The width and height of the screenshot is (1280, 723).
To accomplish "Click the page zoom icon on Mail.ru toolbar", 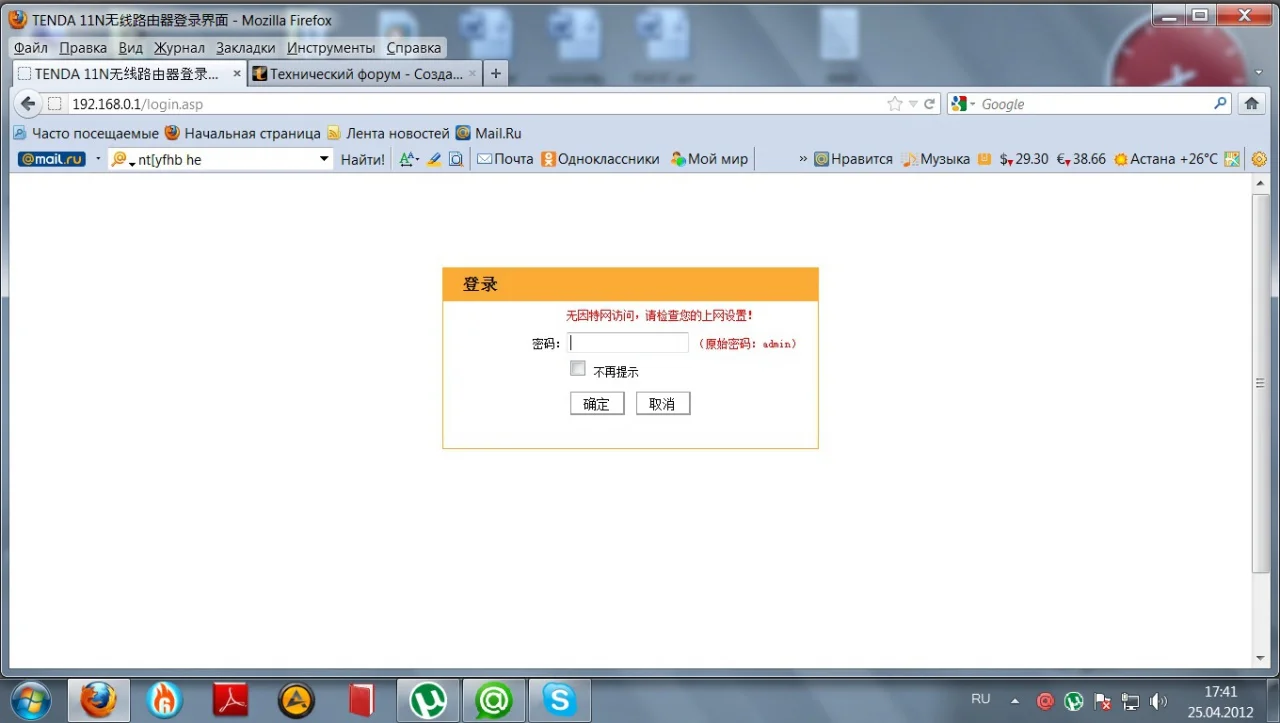I will [x=456, y=159].
